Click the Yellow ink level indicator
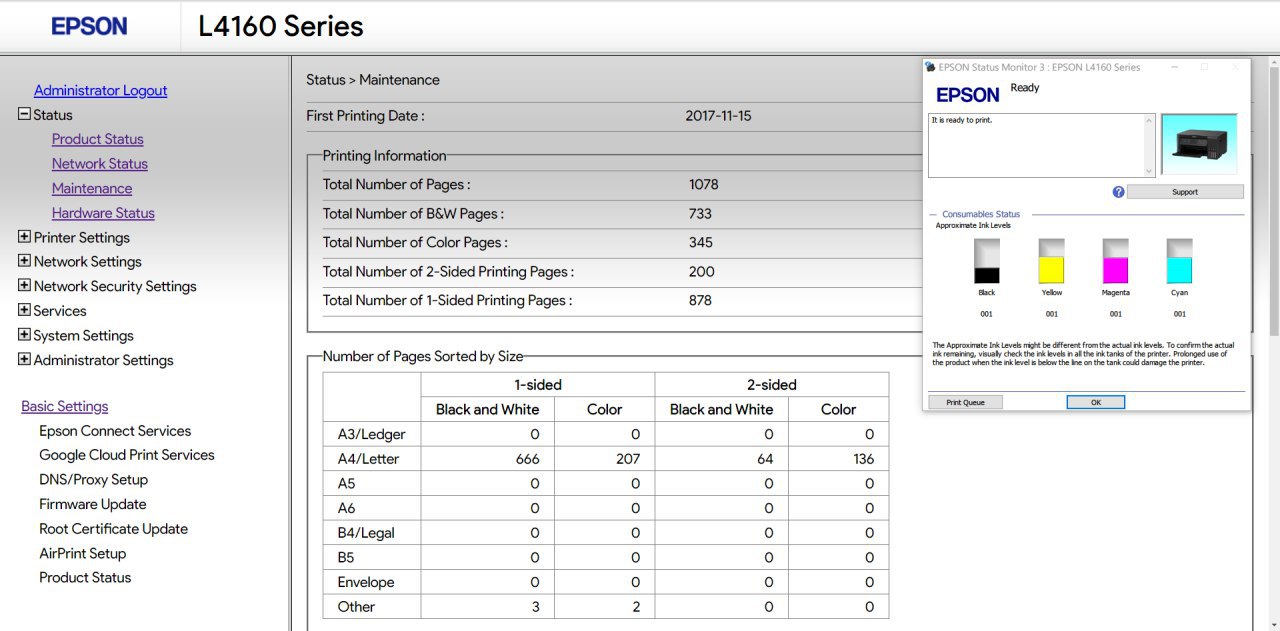Image resolution: width=1280 pixels, height=631 pixels. (x=1051, y=261)
